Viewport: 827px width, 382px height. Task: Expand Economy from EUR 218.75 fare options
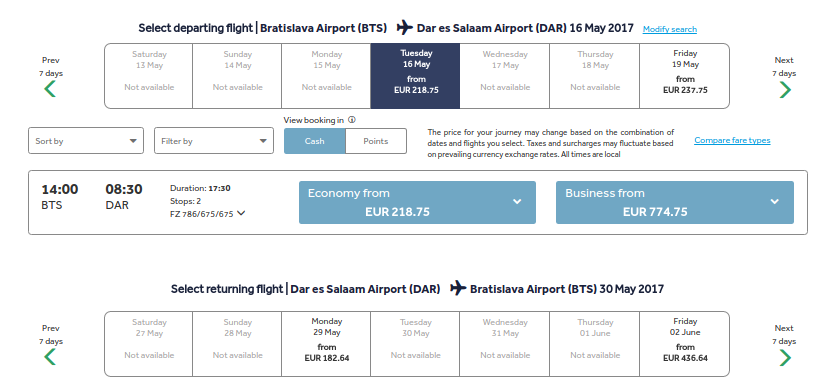(x=417, y=203)
